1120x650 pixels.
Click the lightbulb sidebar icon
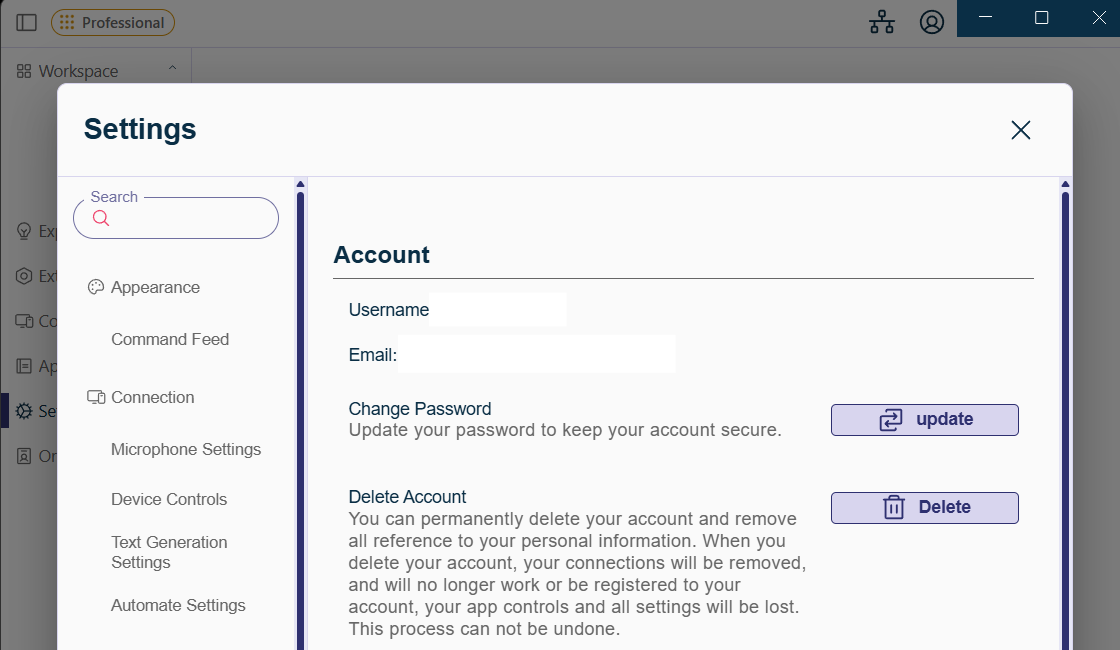[24, 231]
